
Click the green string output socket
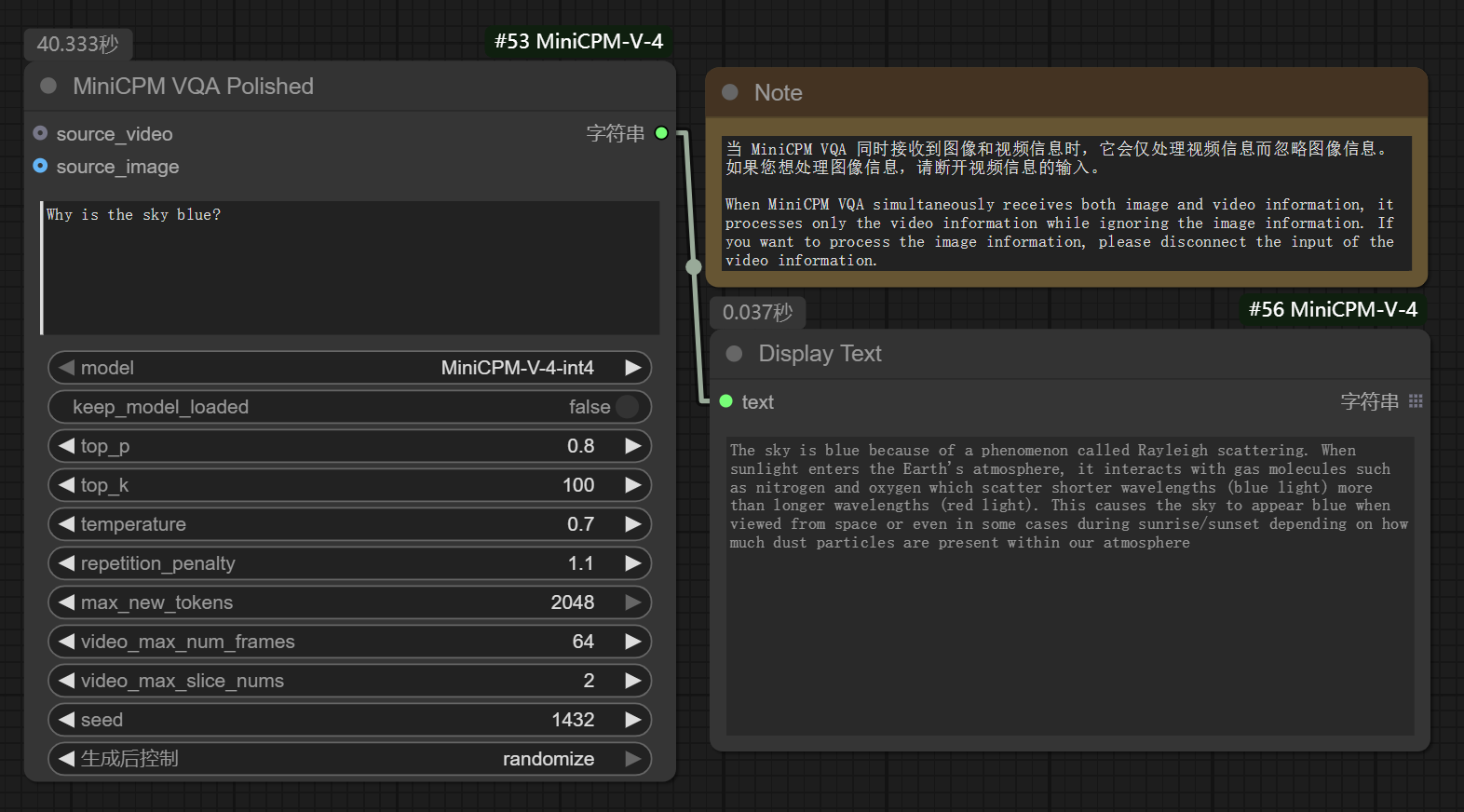coord(661,133)
